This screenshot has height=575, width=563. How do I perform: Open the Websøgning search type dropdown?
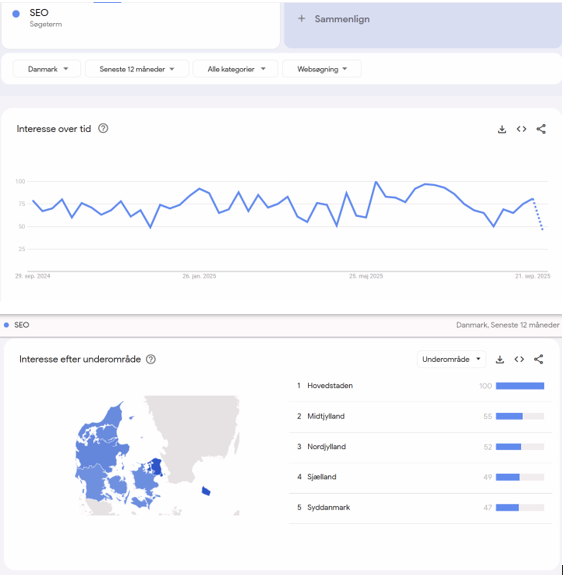[x=322, y=69]
